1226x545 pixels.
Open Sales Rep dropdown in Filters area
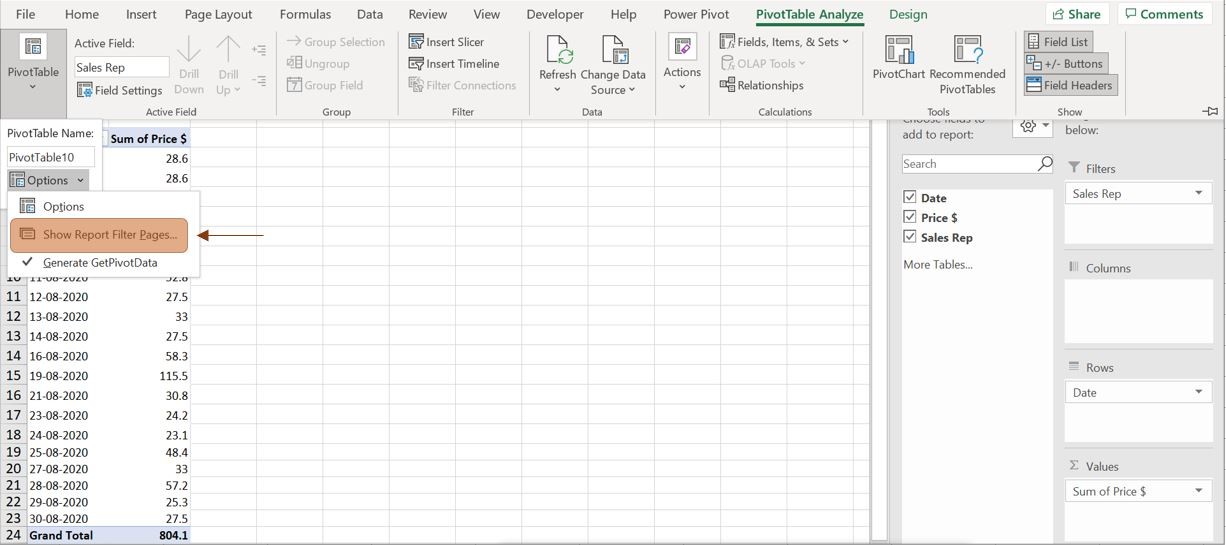[x=1198, y=193]
